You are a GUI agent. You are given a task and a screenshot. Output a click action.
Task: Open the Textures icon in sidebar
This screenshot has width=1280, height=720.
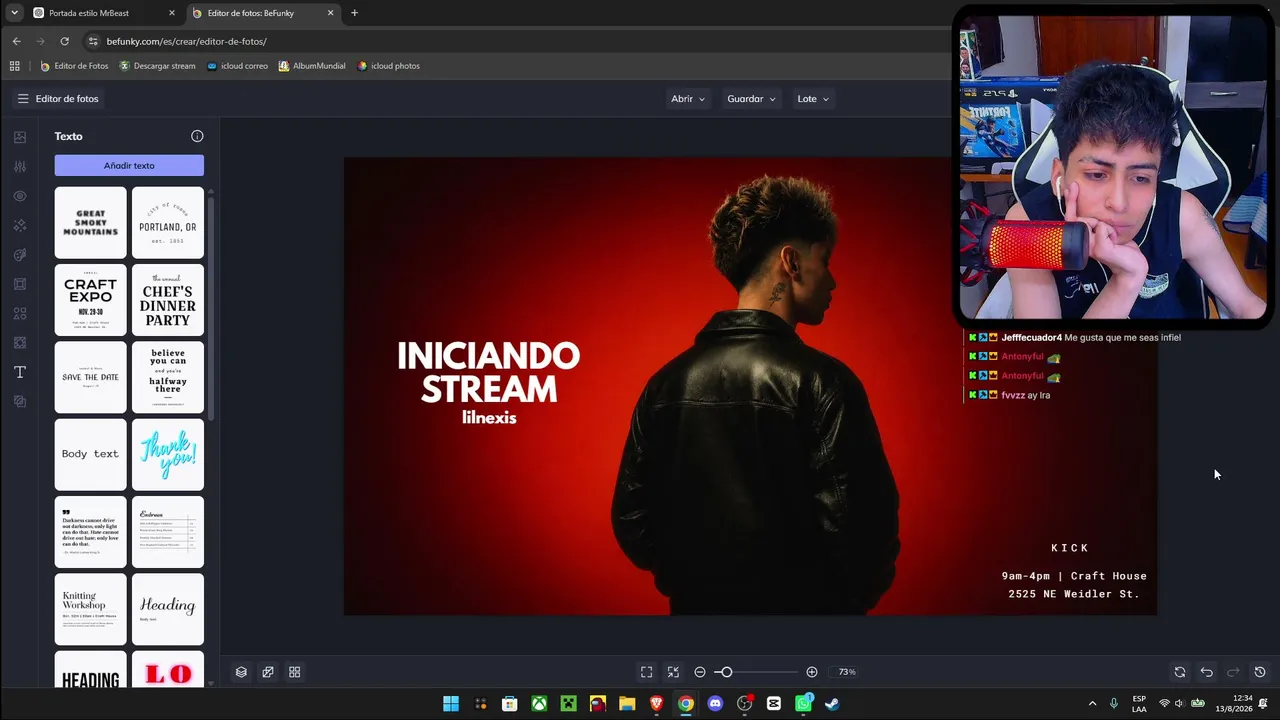point(20,401)
